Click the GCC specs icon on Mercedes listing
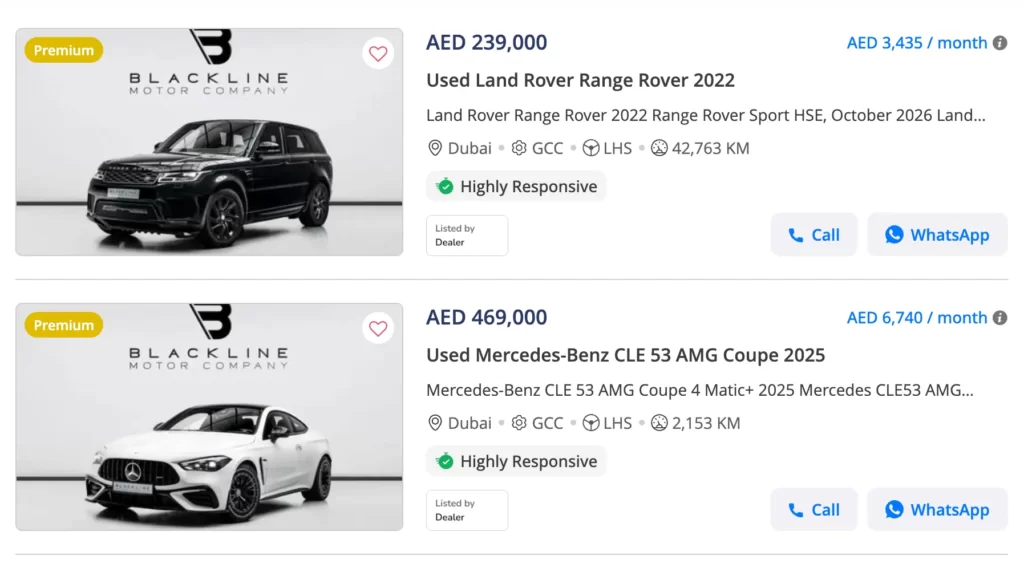Image resolution: width=1024 pixels, height=576 pixels. pyautogui.click(x=519, y=423)
